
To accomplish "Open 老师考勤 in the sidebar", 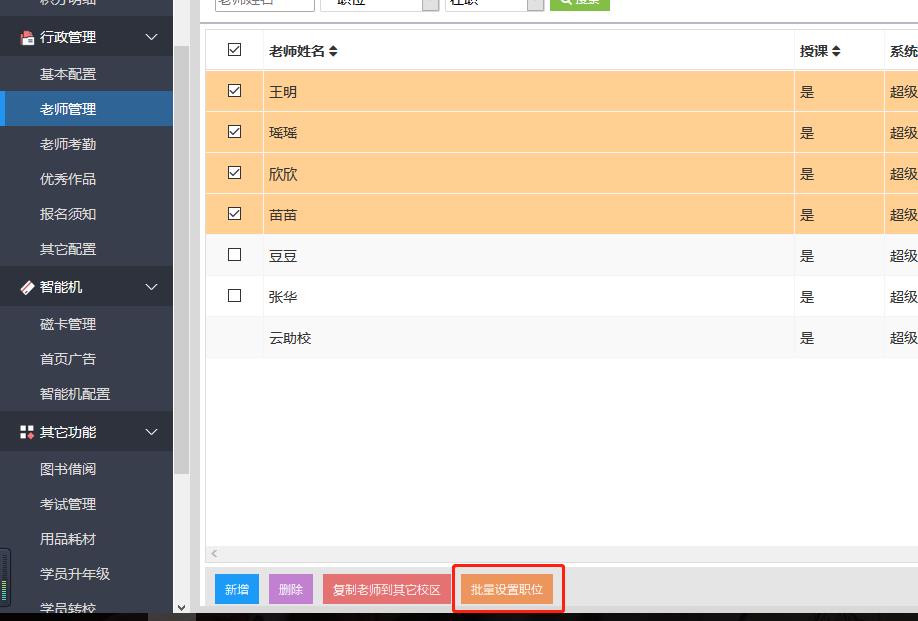I will click(68, 144).
